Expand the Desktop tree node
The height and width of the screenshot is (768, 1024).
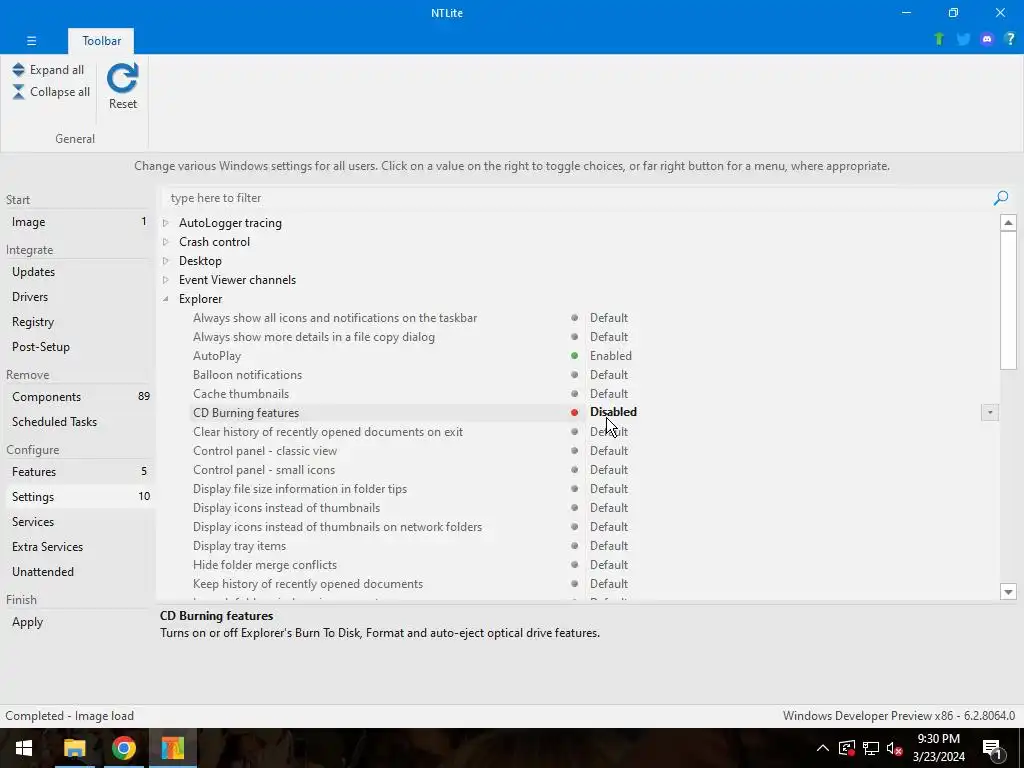tap(166, 261)
